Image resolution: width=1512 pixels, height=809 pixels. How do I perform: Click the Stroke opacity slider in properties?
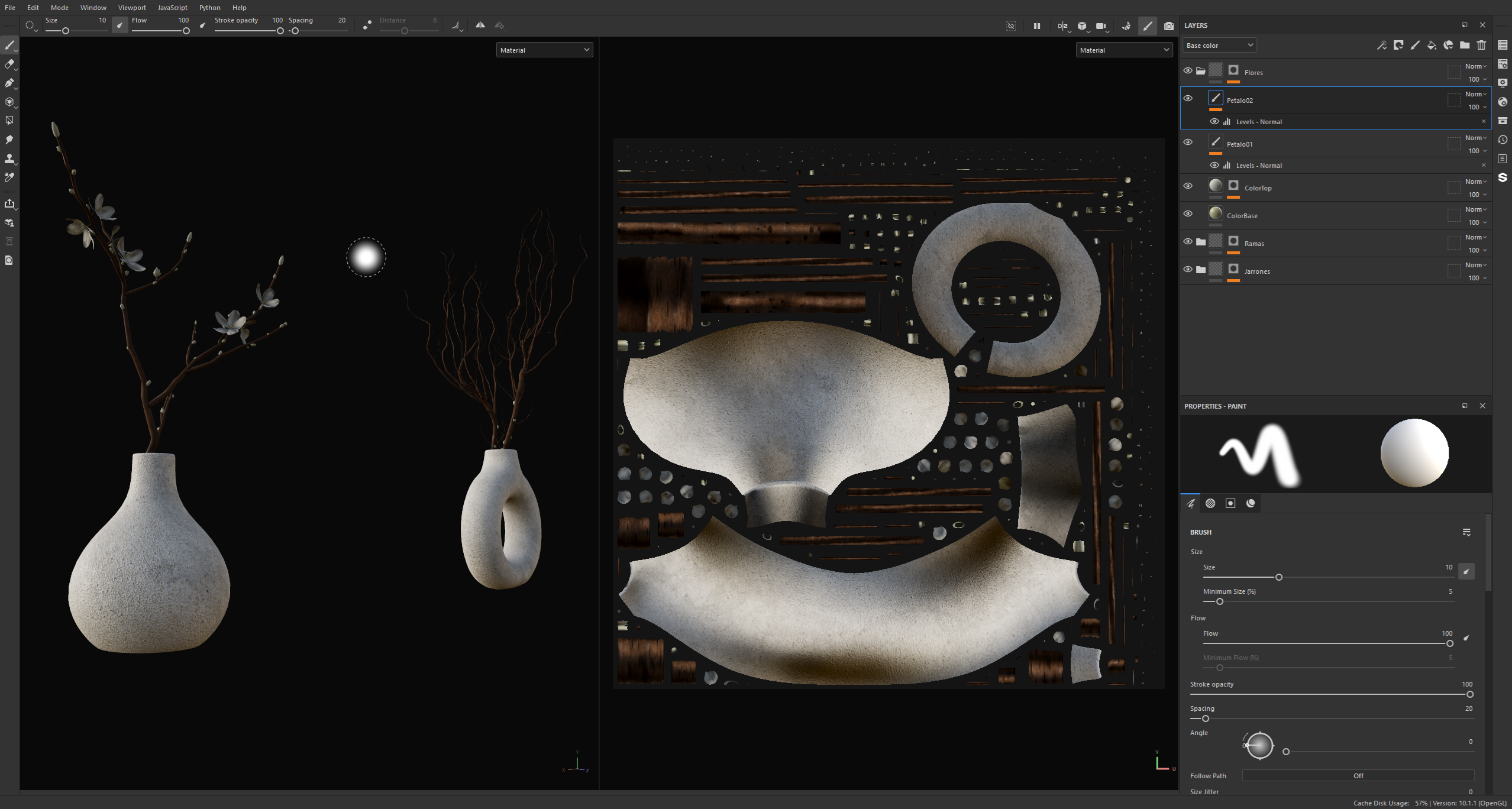tap(1330, 694)
